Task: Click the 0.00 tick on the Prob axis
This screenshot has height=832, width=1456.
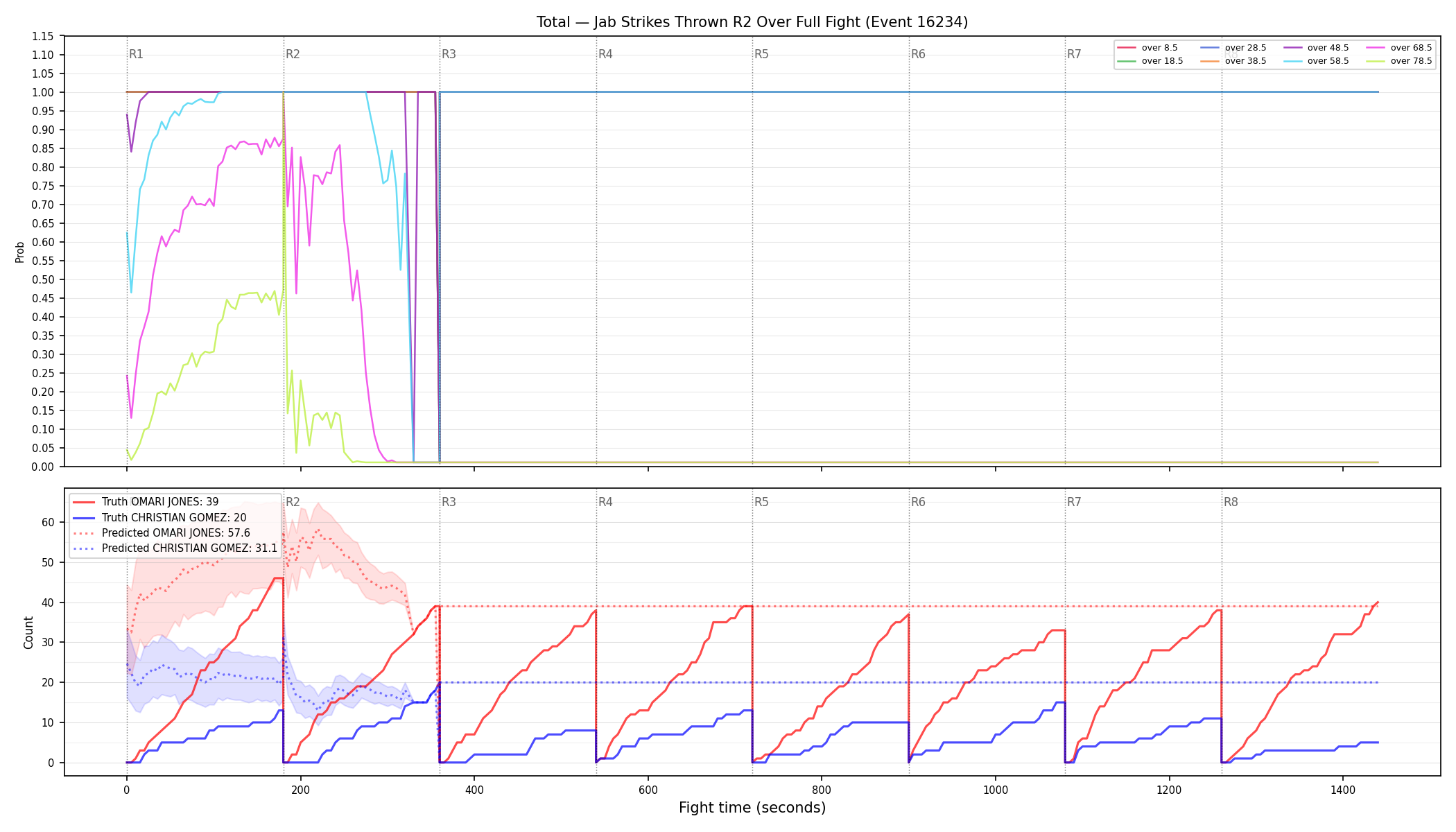Action: [x=43, y=467]
